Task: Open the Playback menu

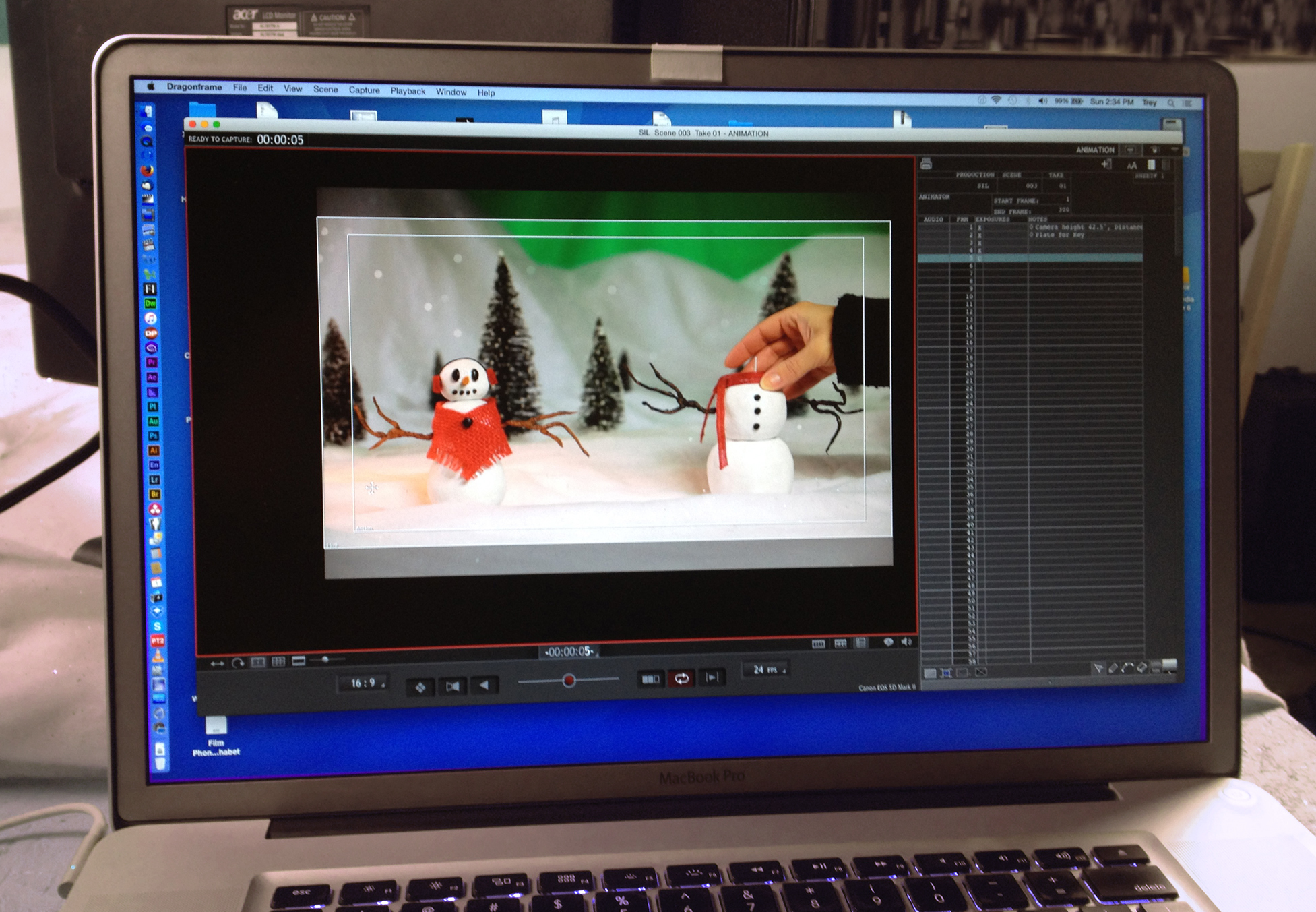Action: point(408,91)
